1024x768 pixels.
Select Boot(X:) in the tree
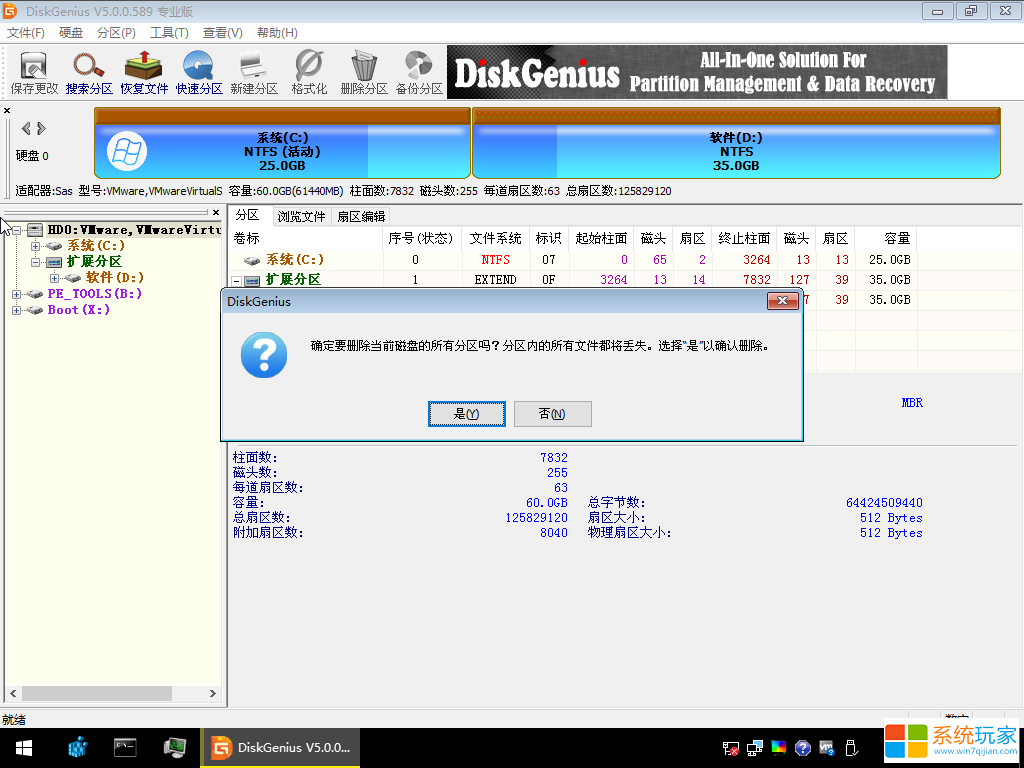78,310
